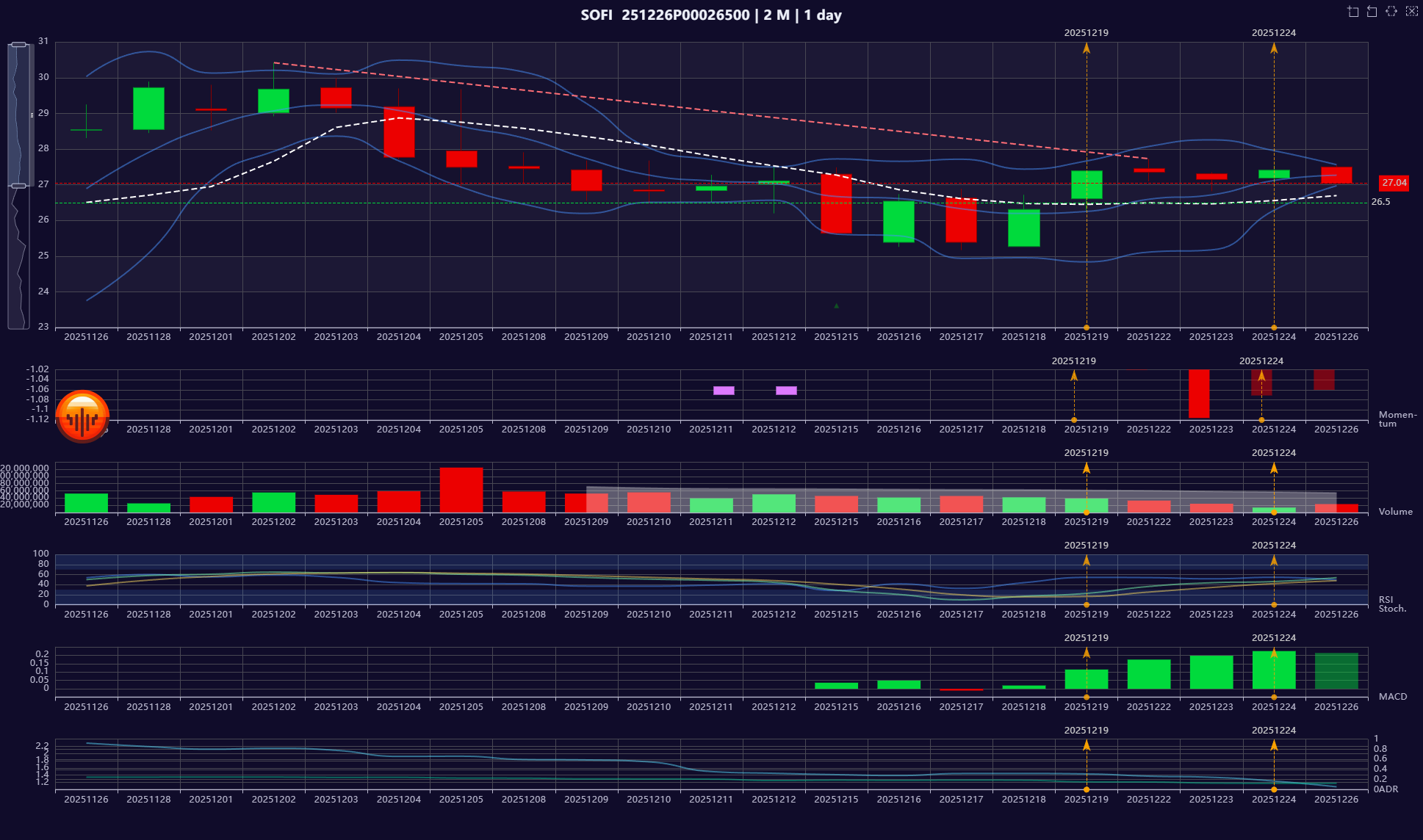Screen dimensions: 1423x840
Task: Click the green 20251128 candlestick body
Action: [148, 109]
